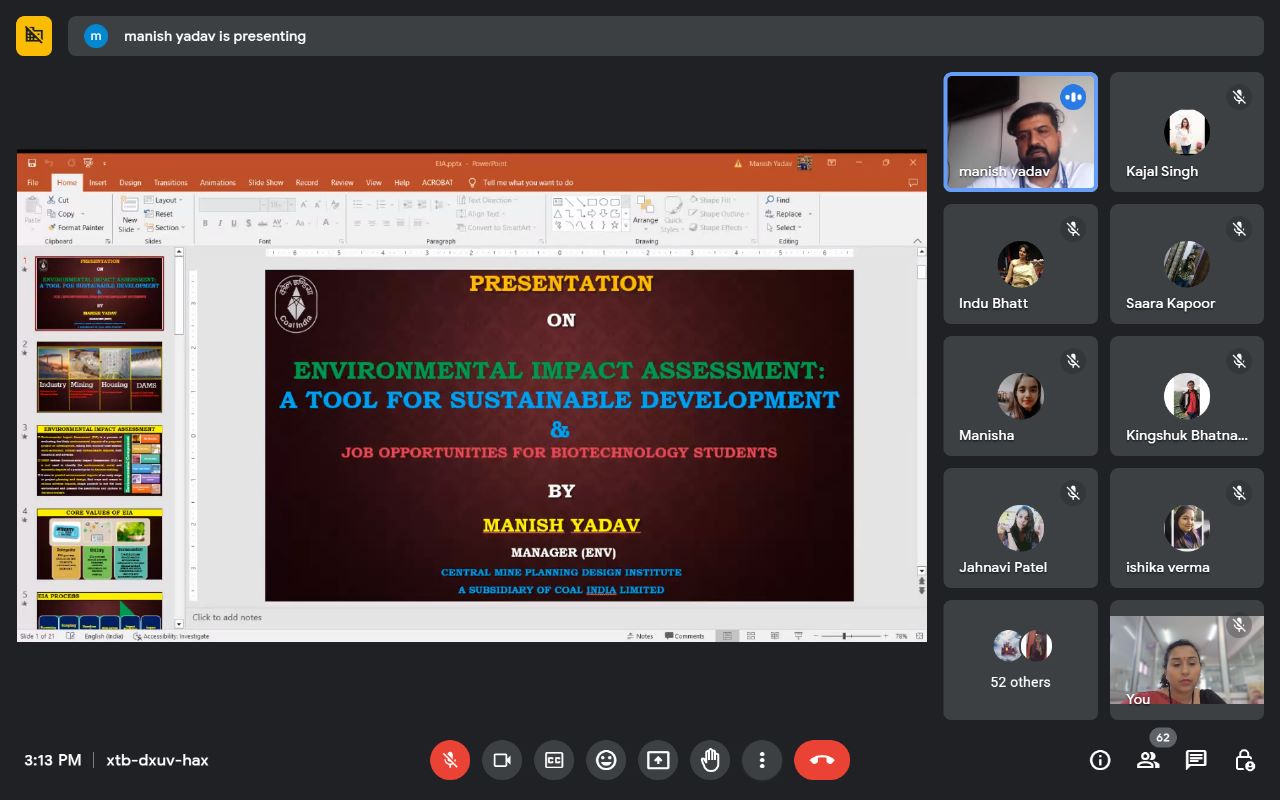
Task: Unmute the microphone in the call bar
Action: 450,760
